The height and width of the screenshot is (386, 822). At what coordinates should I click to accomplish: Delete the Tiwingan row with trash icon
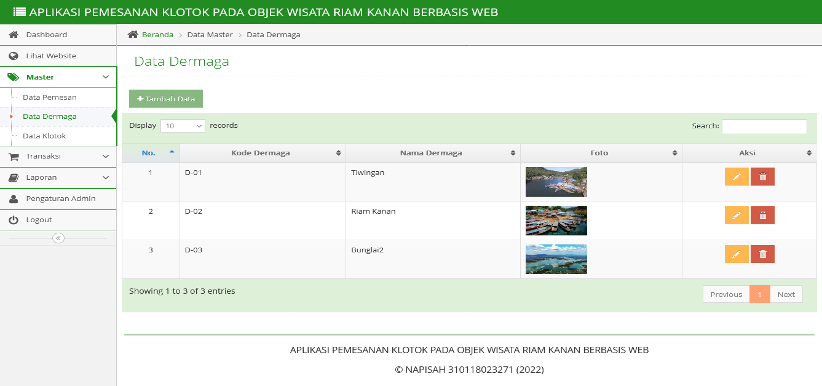coord(763,177)
